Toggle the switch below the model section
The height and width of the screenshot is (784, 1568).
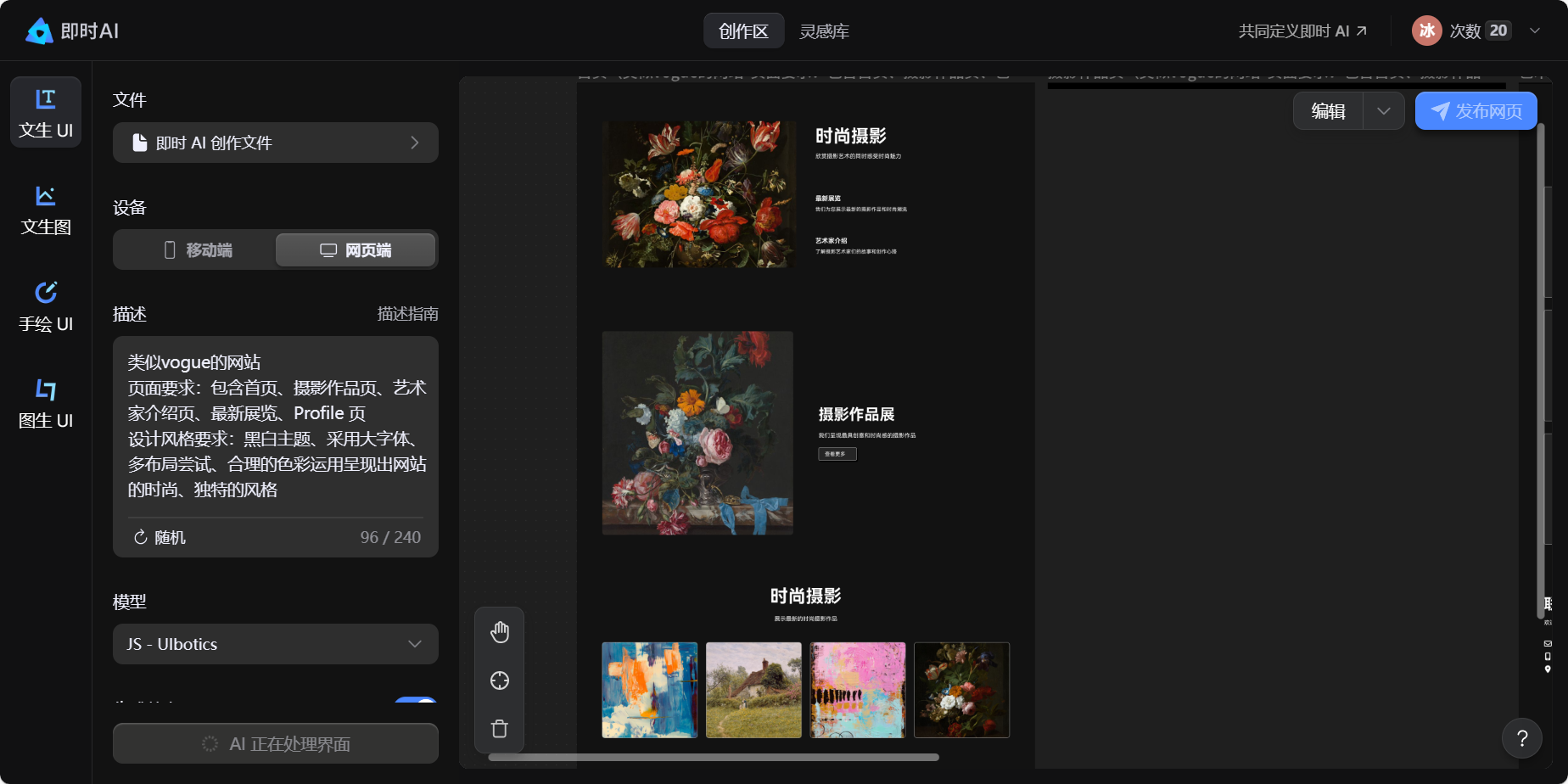click(x=416, y=701)
